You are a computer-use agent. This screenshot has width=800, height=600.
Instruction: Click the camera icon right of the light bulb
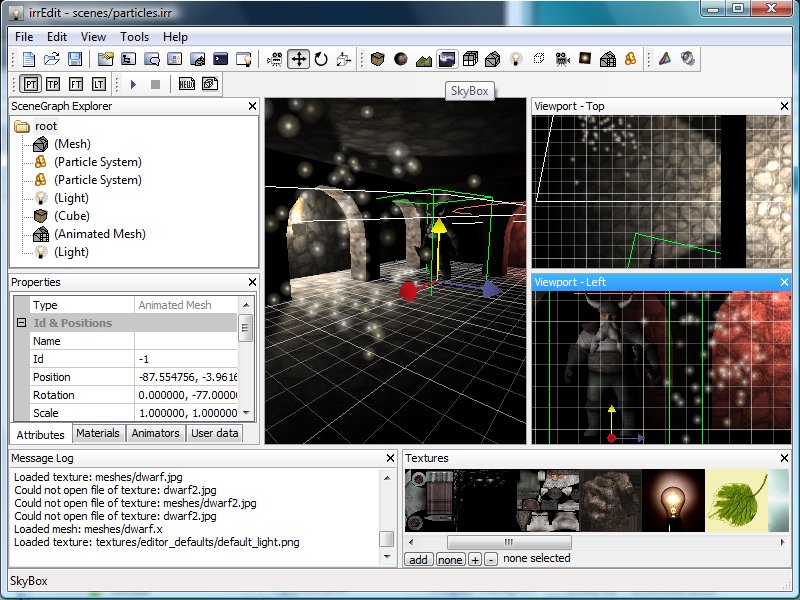pos(562,59)
